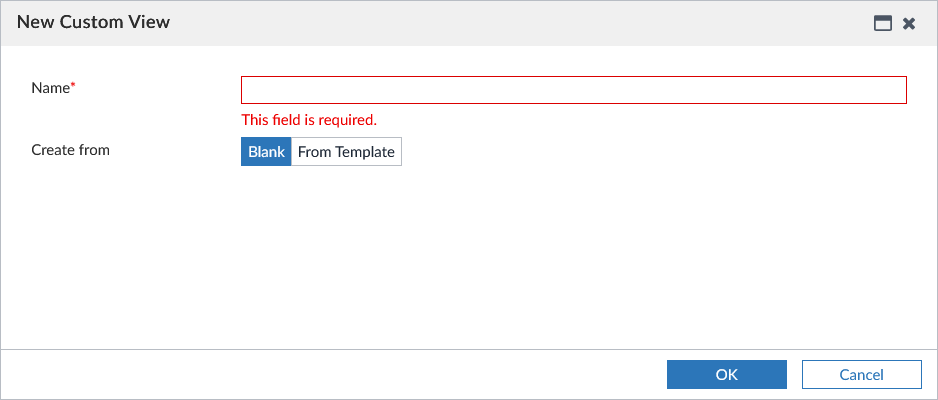The width and height of the screenshot is (938, 400).
Task: Click the Name text input field
Action: 573,90
